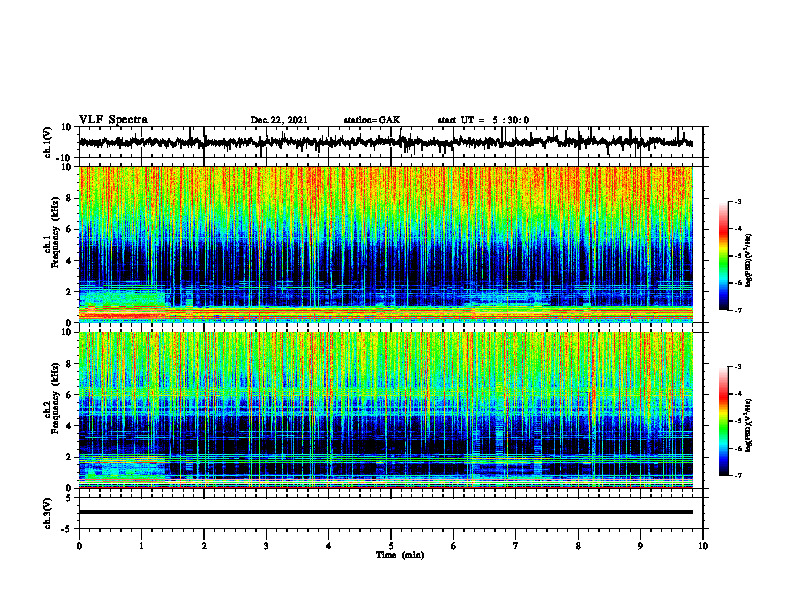This screenshot has width=792, height=612.
Task: Click time axis tick label "8" at bottom
Action: pos(578,546)
